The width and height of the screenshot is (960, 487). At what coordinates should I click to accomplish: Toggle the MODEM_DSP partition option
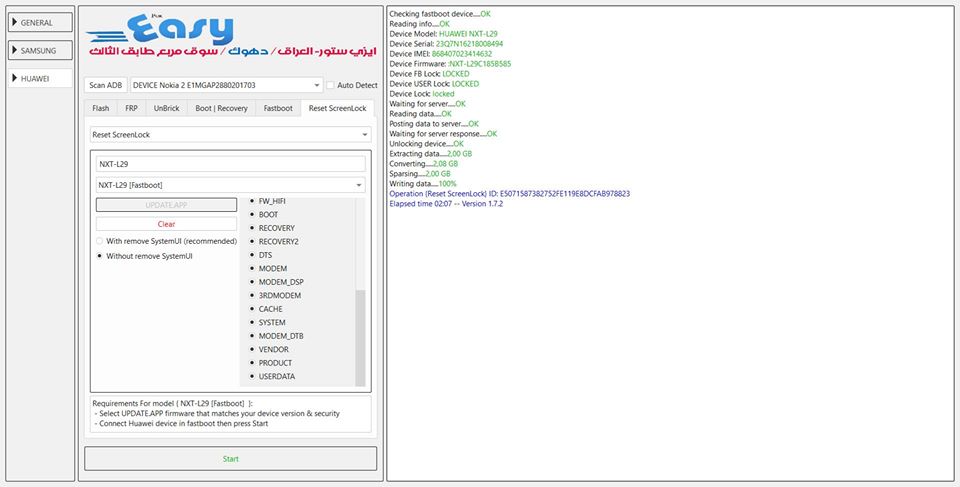[x=276, y=282]
